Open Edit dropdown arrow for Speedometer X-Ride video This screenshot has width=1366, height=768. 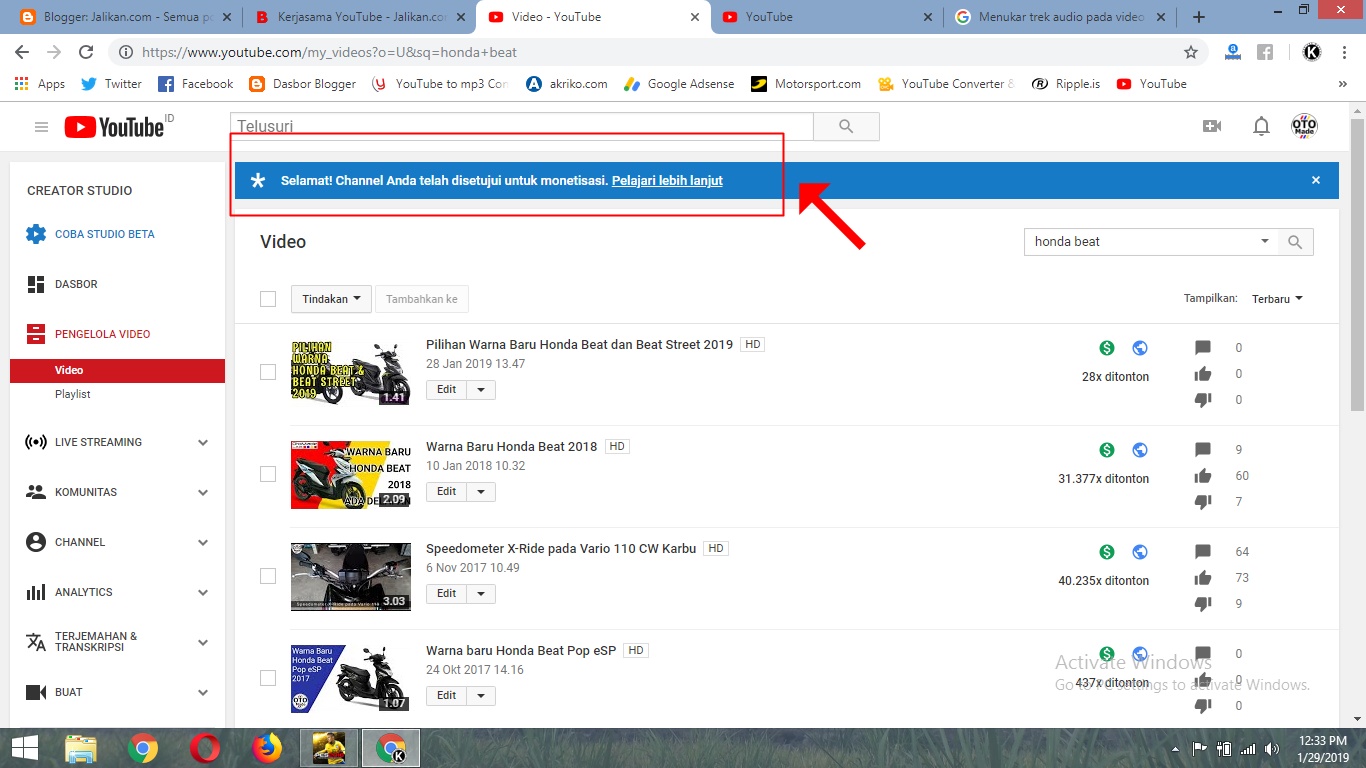(481, 594)
